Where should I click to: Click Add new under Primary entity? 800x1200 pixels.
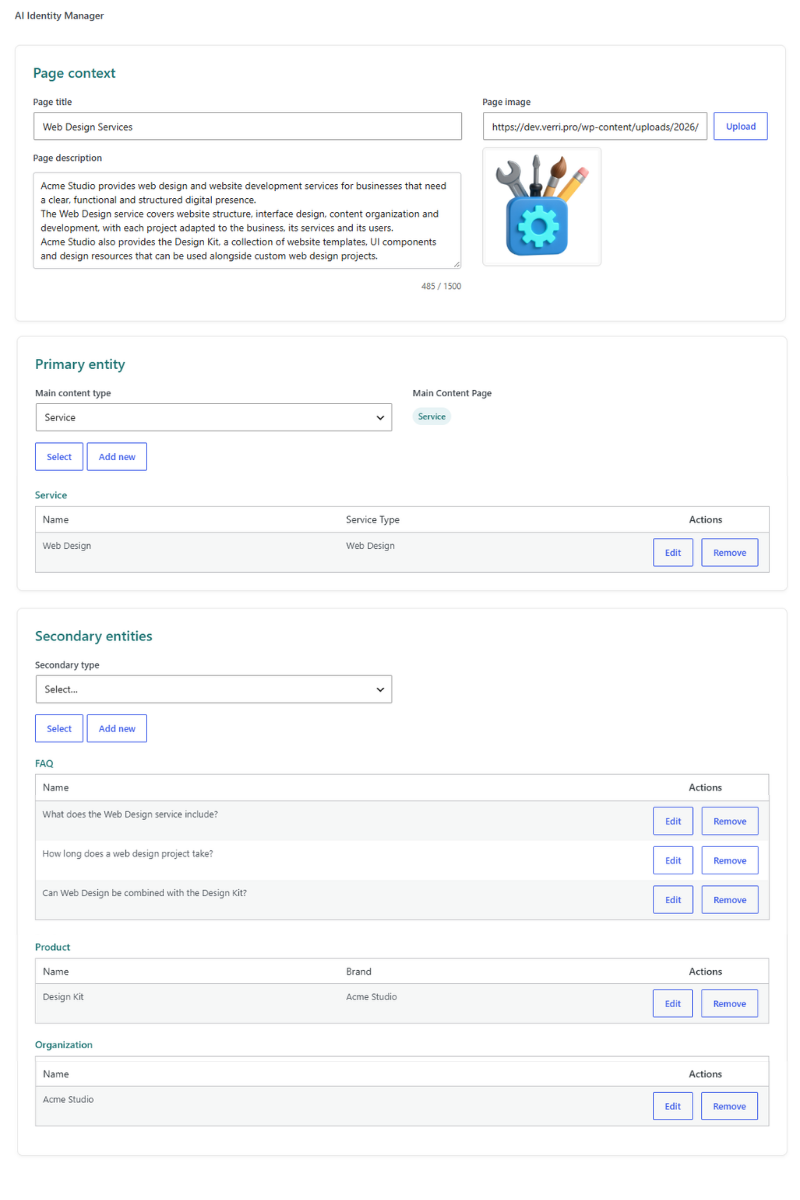click(117, 457)
